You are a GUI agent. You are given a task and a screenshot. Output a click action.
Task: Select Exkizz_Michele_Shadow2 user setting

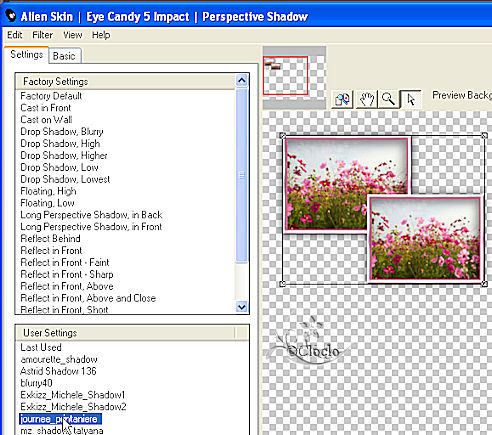(73, 407)
